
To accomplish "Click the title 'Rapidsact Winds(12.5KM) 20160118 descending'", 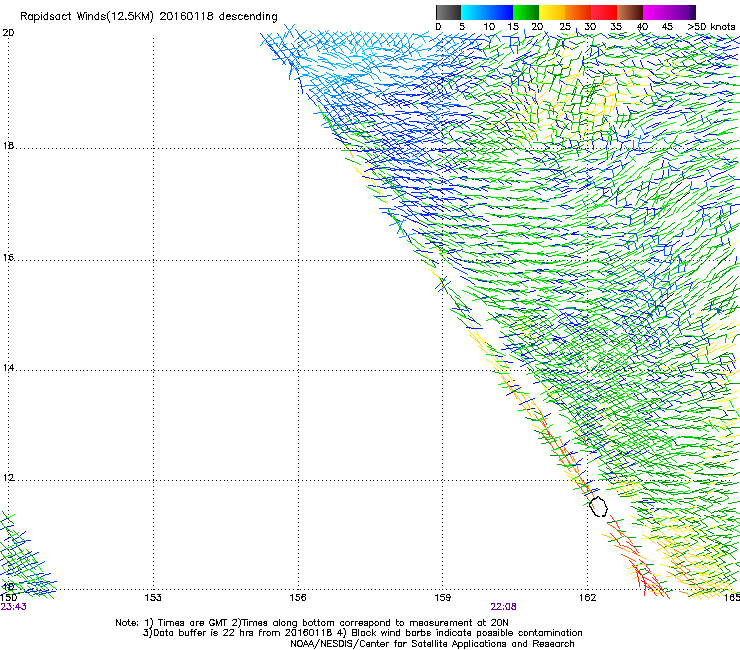I will (x=149, y=17).
